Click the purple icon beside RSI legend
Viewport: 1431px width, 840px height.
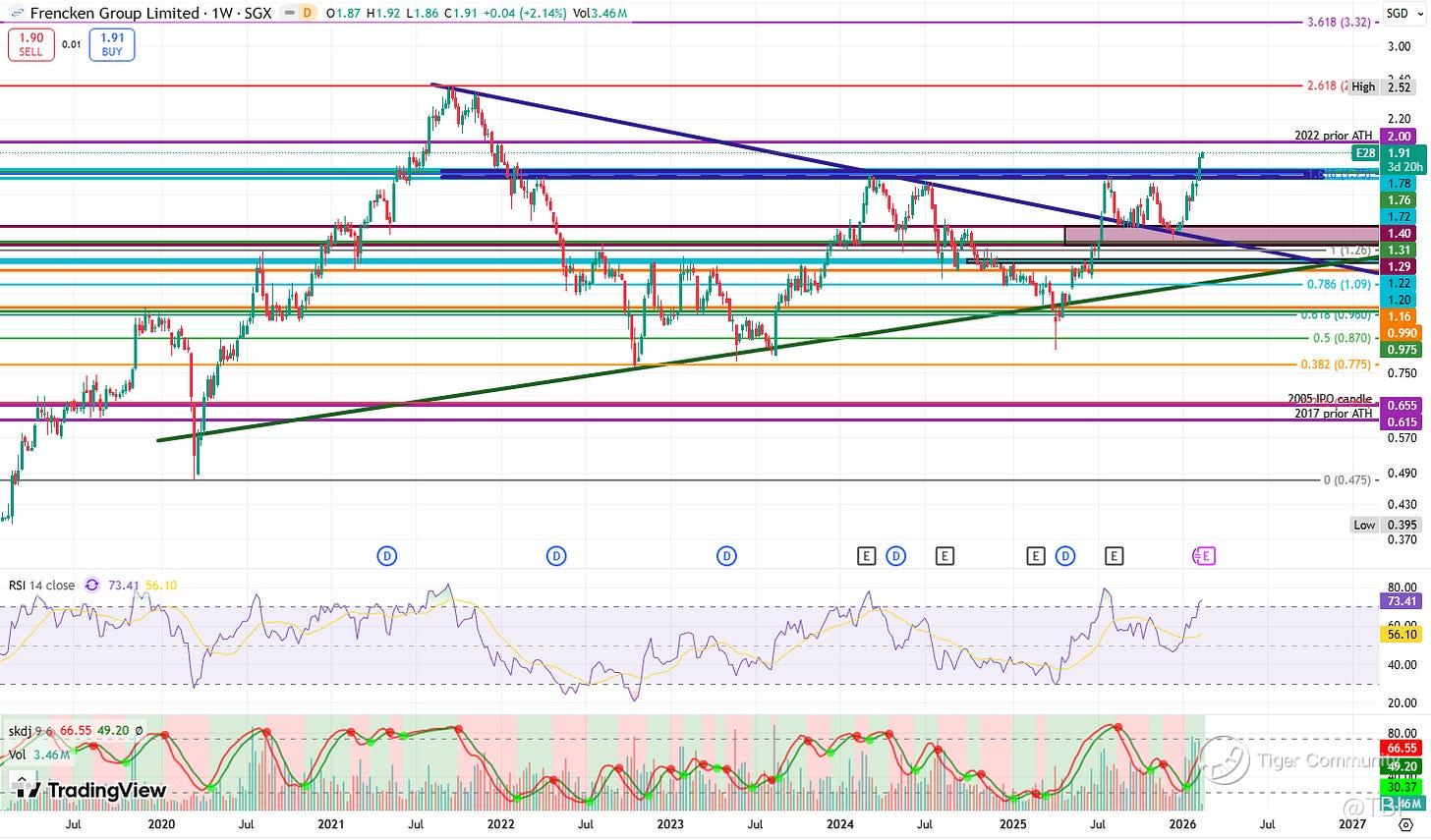tap(91, 585)
